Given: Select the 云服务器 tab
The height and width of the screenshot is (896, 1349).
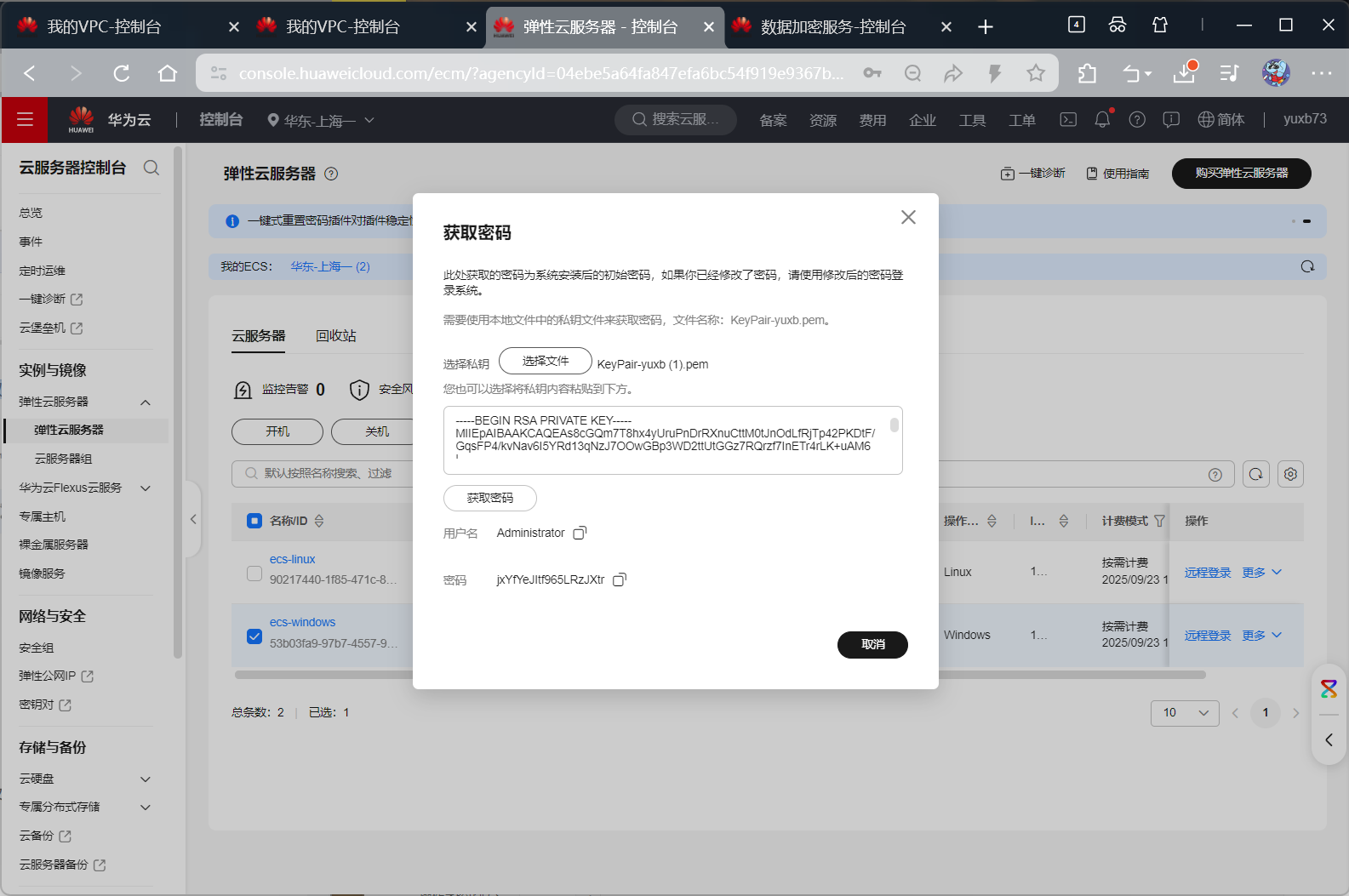Looking at the screenshot, I should [x=259, y=336].
